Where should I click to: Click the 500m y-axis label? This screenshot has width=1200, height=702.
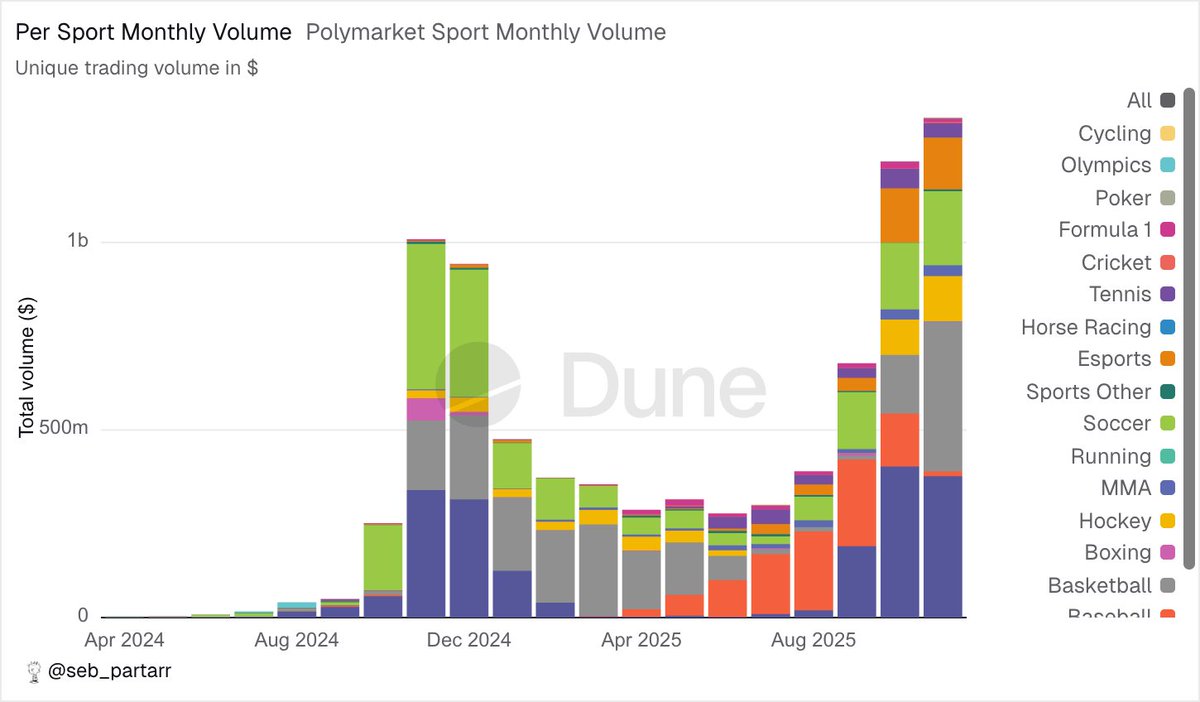62,429
